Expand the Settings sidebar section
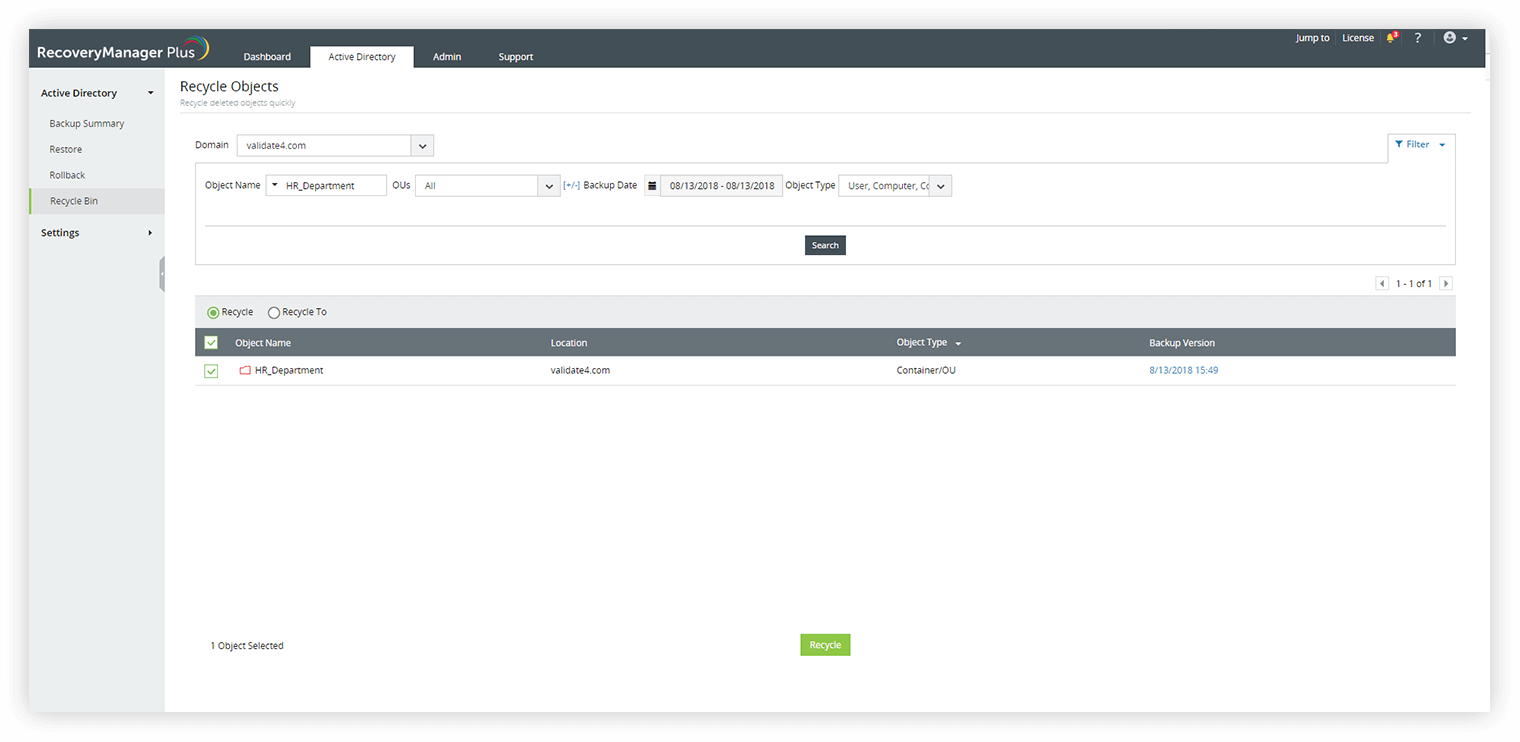1520x742 pixels. [x=150, y=233]
